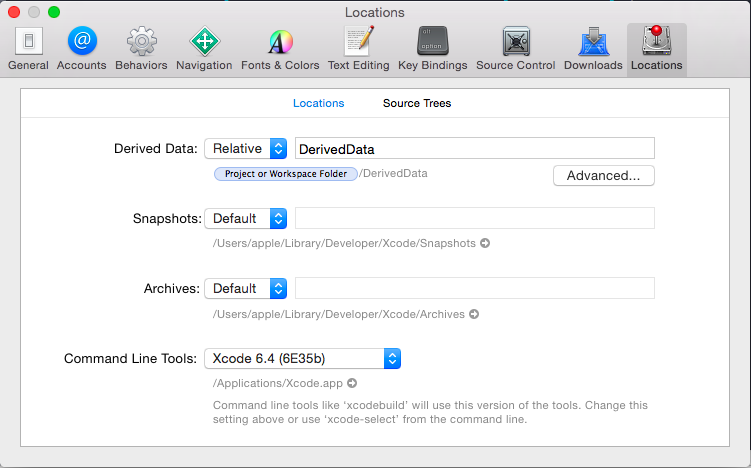Close the Locations preferences window
751x468 pixels.
click(14, 12)
